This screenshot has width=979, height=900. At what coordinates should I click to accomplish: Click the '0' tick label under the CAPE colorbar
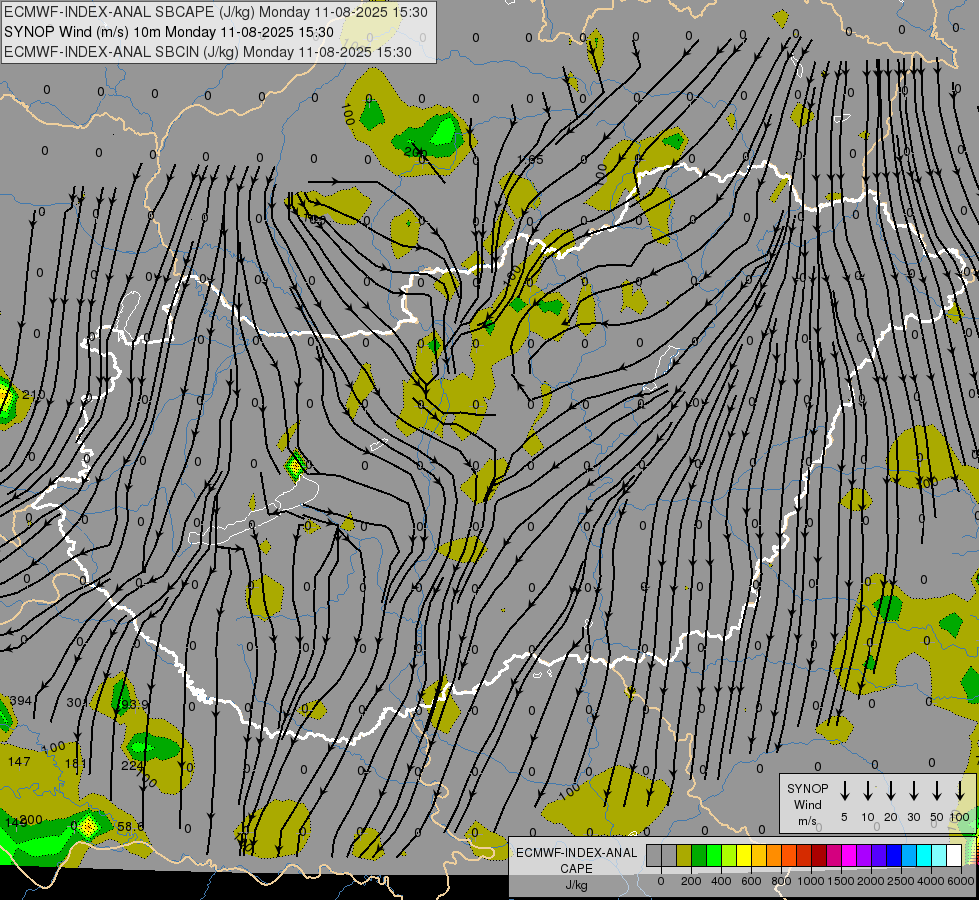[661, 881]
